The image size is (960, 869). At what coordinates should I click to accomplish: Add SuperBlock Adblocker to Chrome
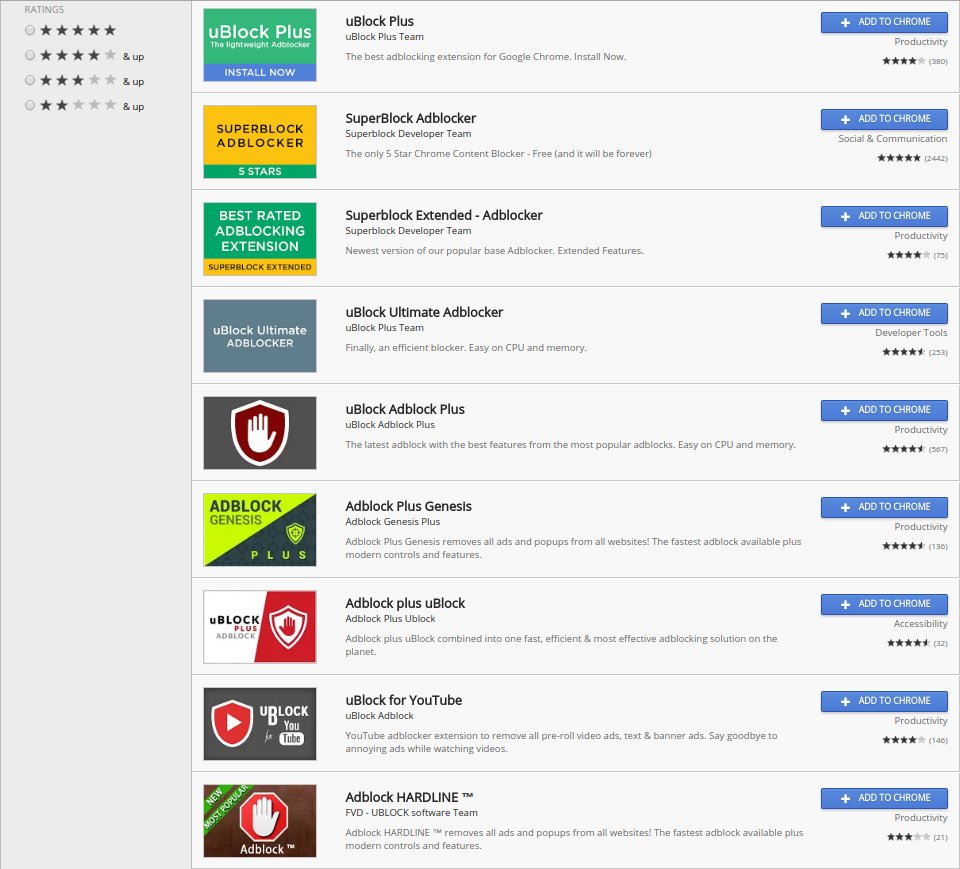click(x=884, y=119)
